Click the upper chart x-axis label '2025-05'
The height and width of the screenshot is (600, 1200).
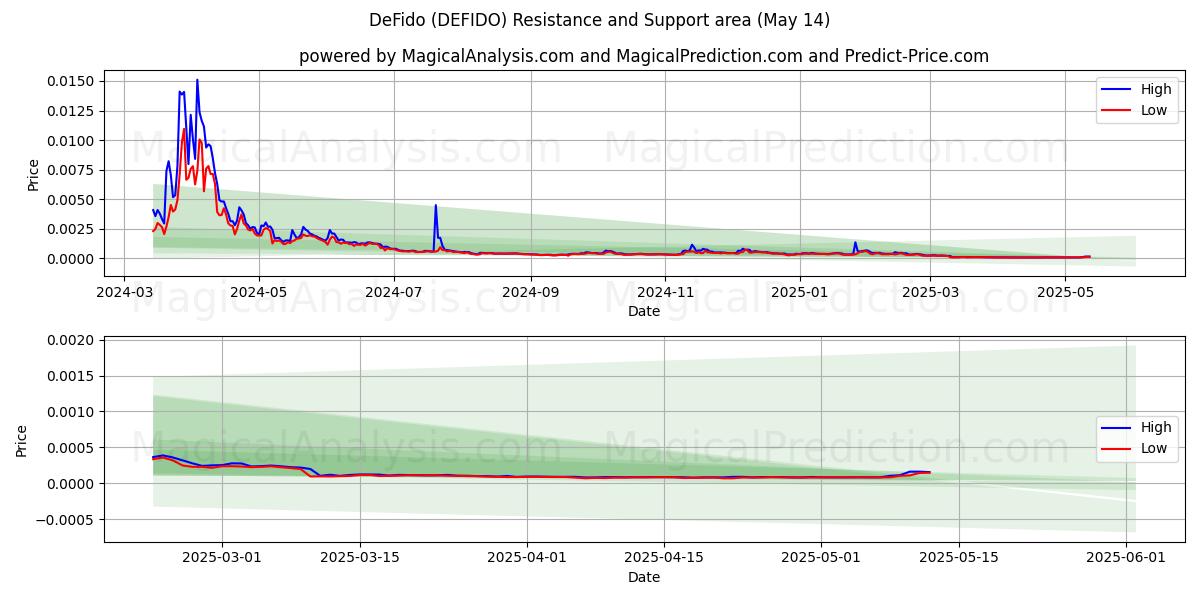(1065, 292)
